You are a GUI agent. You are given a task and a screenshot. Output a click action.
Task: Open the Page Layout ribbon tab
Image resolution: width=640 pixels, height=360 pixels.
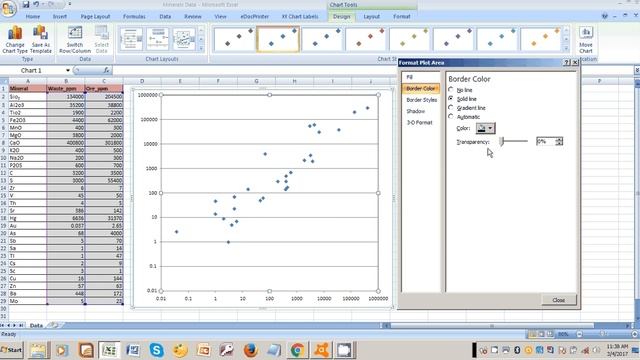coord(95,17)
